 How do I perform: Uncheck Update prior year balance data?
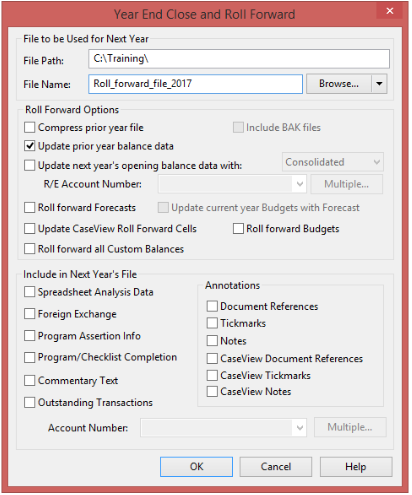pos(29,146)
